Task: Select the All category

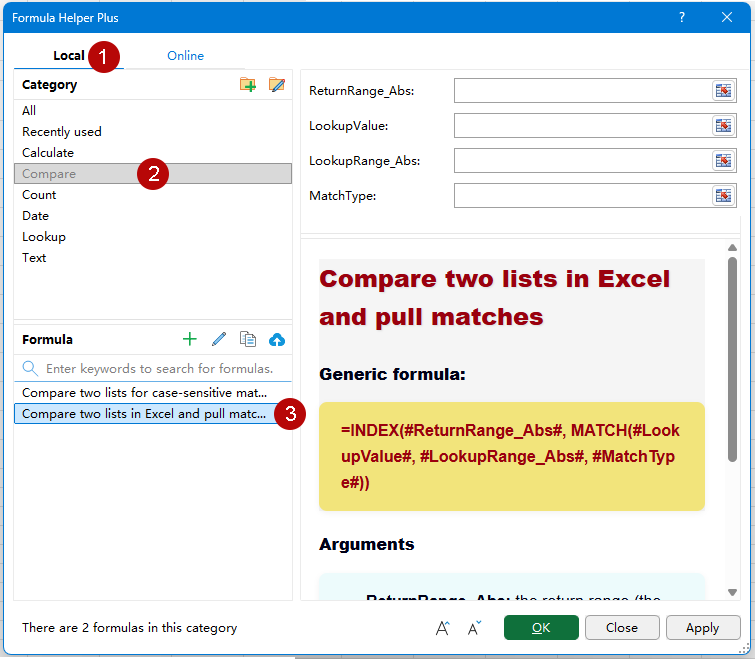Action: click(x=153, y=110)
